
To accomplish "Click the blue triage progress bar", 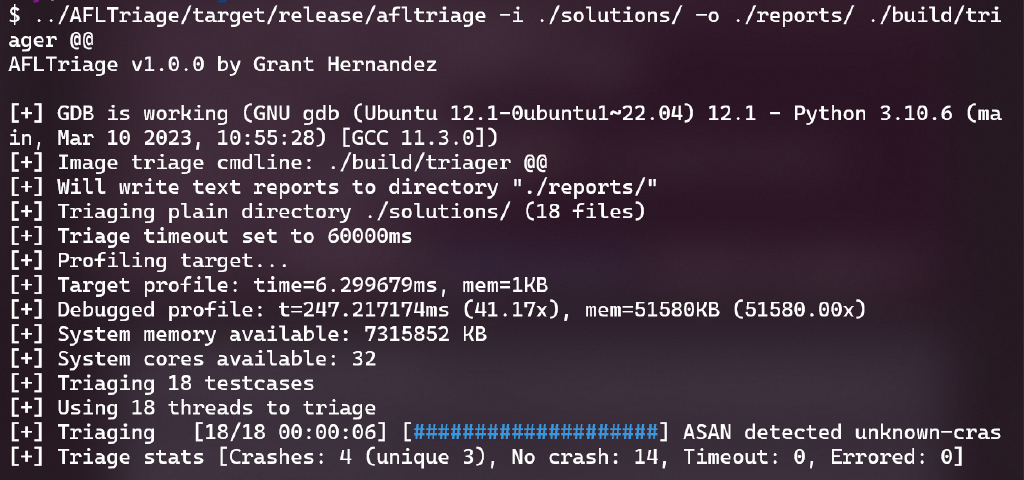I will (536, 432).
